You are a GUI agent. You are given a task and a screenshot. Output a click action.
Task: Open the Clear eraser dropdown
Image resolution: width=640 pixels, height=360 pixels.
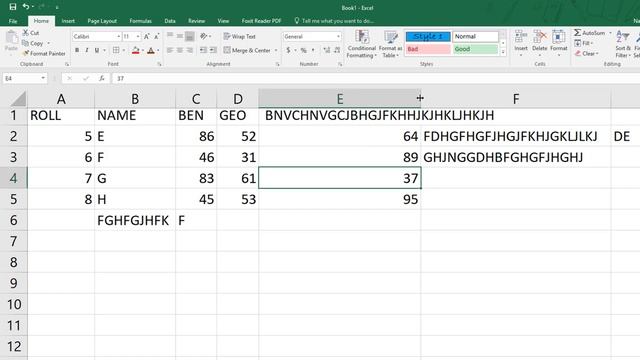pyautogui.click(x=587, y=53)
